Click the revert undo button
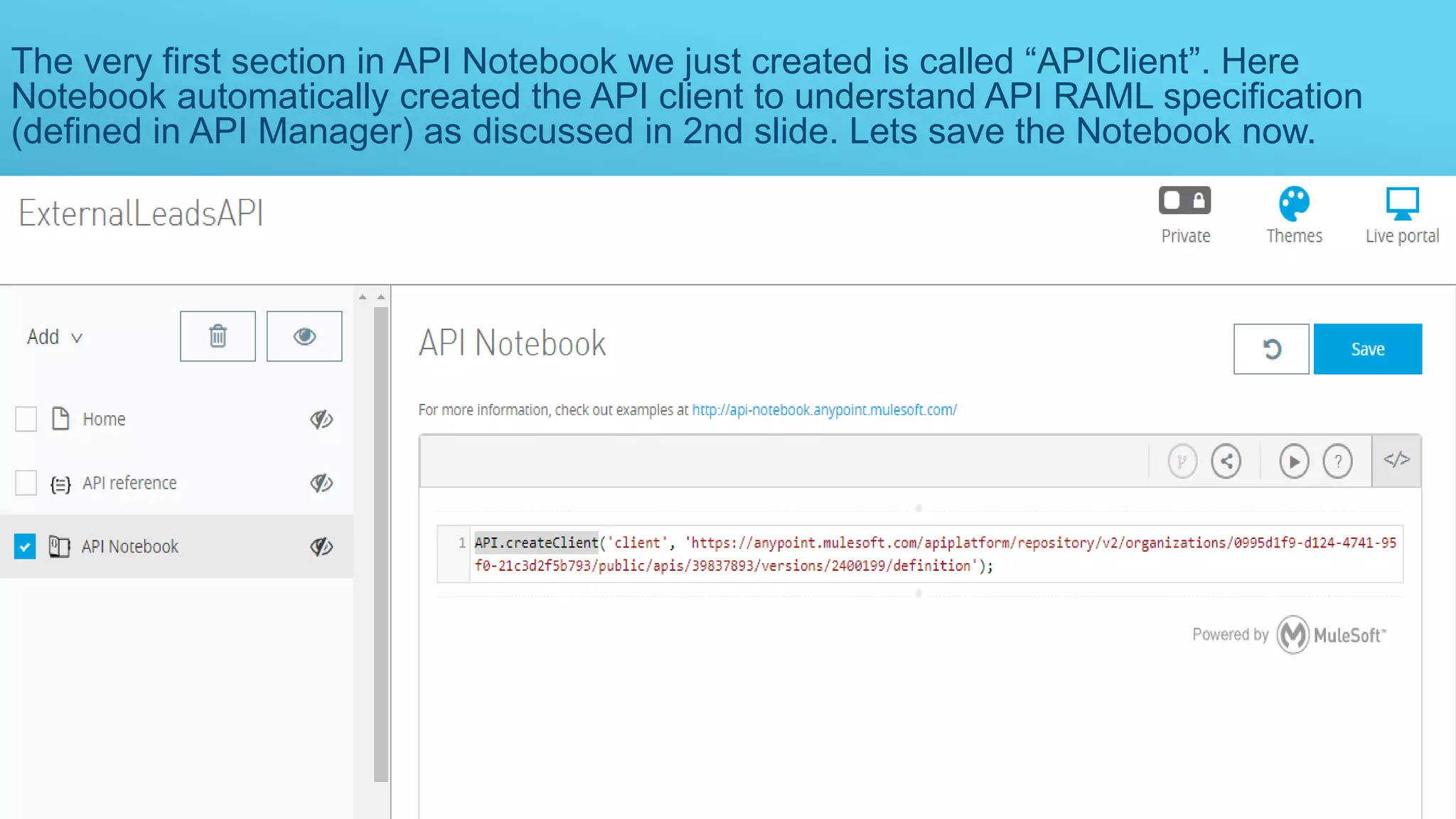Image resolution: width=1456 pixels, height=819 pixels. (x=1271, y=349)
